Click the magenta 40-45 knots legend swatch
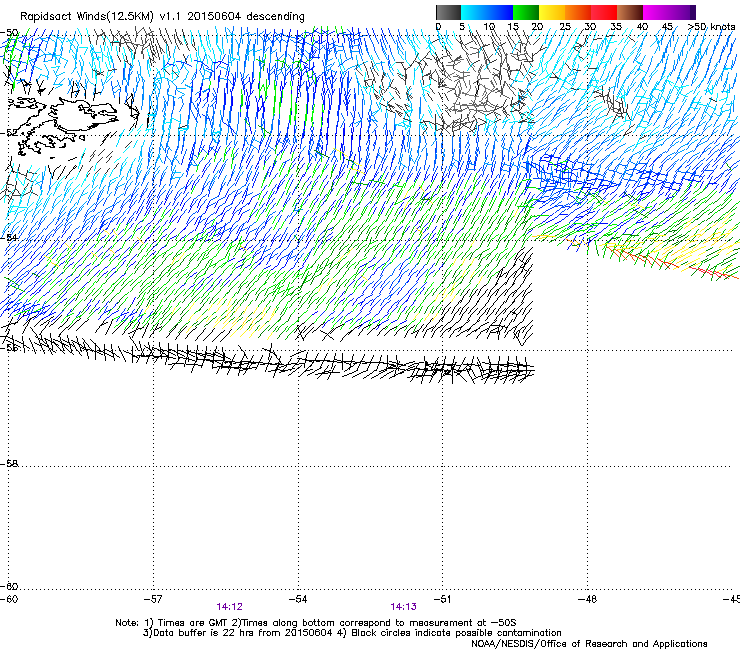 pyautogui.click(x=656, y=12)
